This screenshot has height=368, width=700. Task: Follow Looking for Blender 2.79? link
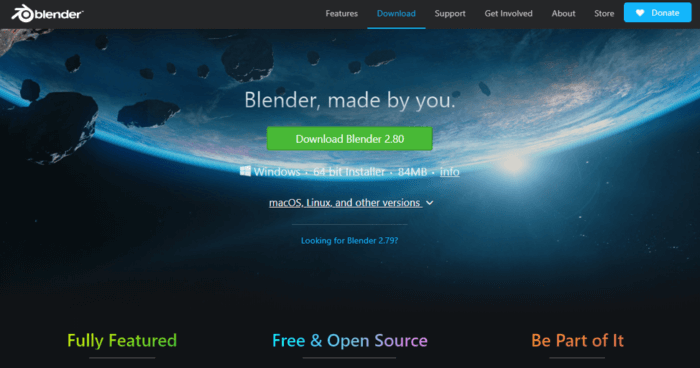pyautogui.click(x=350, y=241)
